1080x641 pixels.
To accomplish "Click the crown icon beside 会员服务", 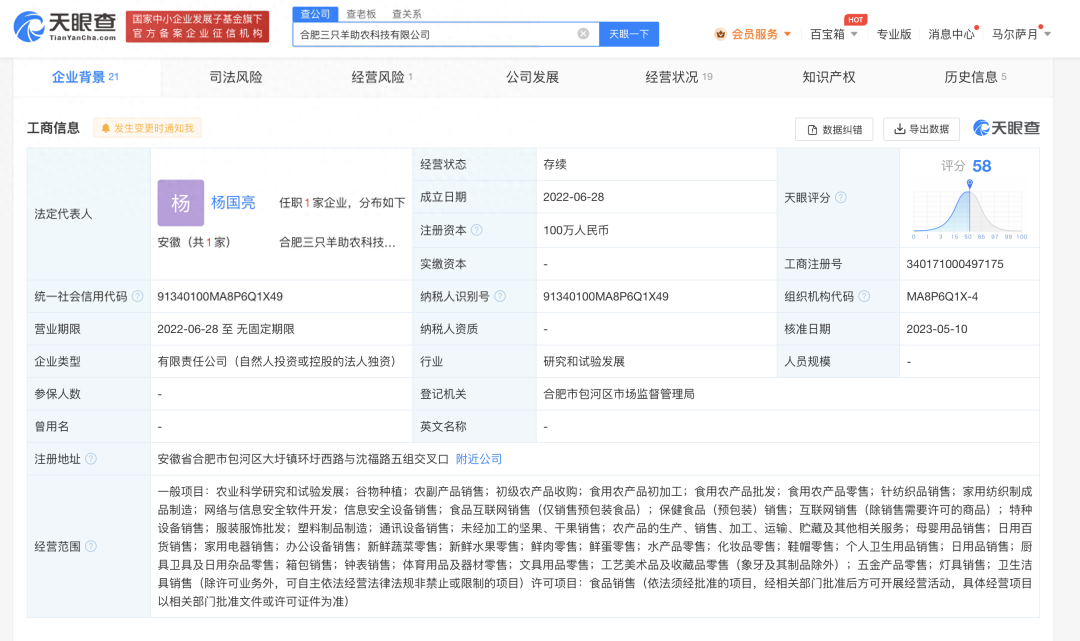I will 720,34.
